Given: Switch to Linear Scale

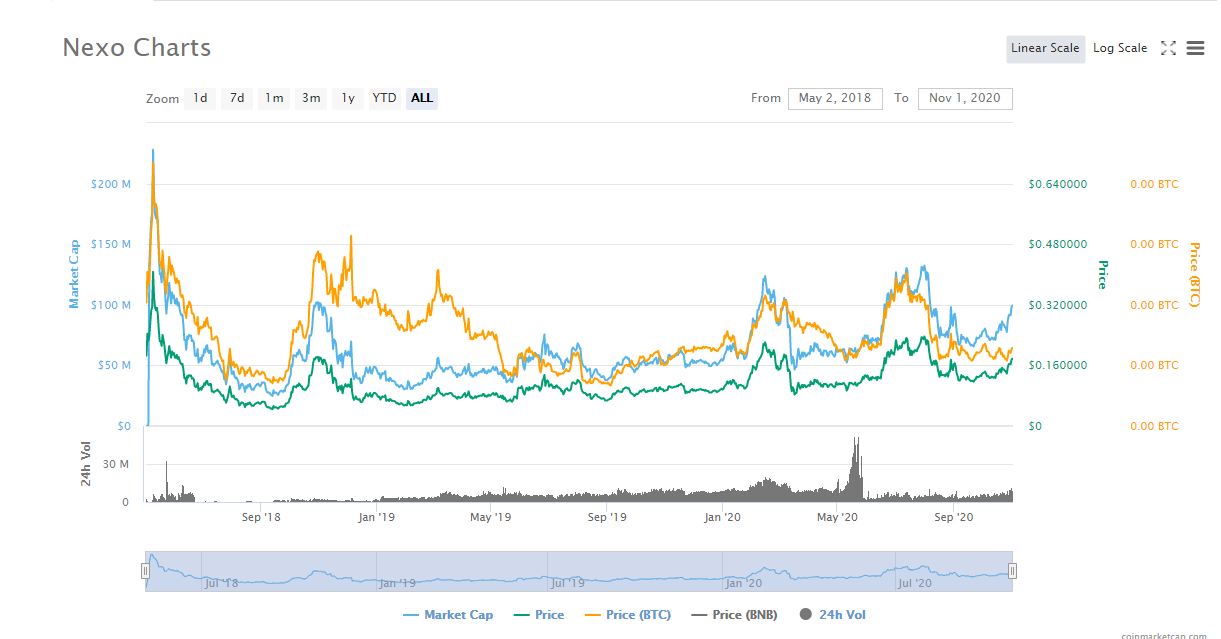Looking at the screenshot, I should tap(1045, 48).
